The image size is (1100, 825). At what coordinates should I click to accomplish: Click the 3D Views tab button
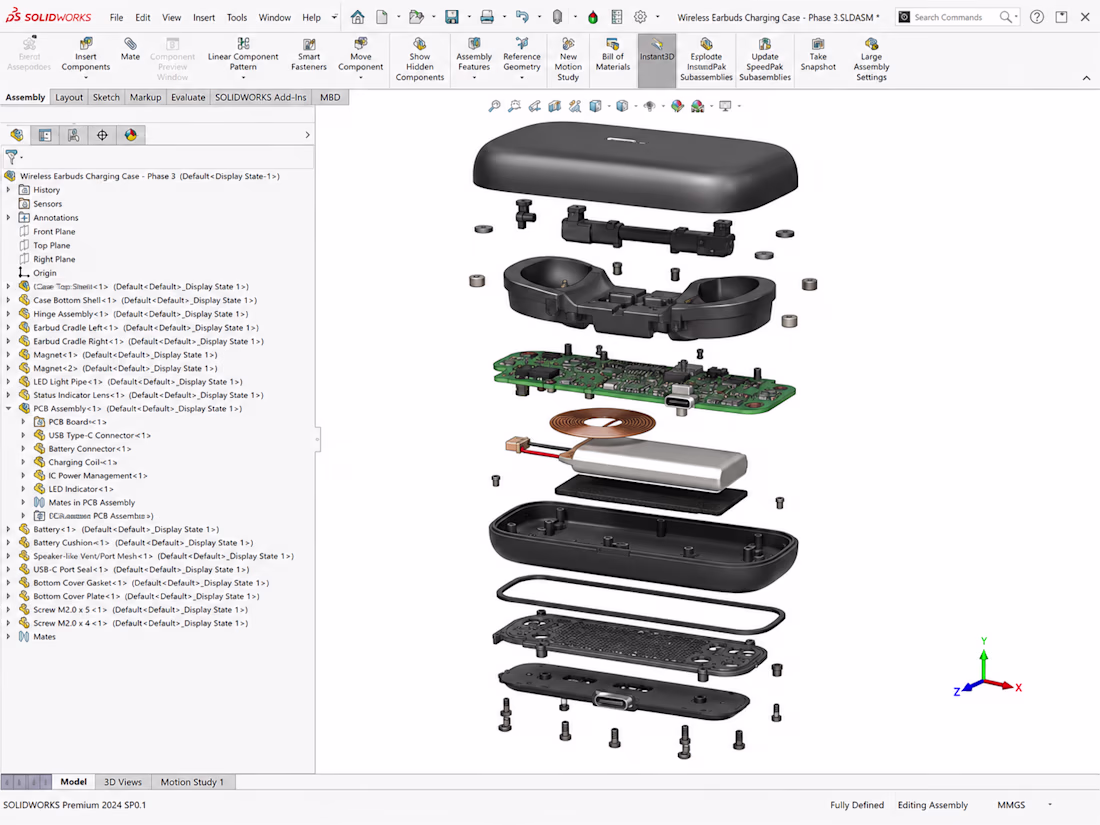coord(123,782)
